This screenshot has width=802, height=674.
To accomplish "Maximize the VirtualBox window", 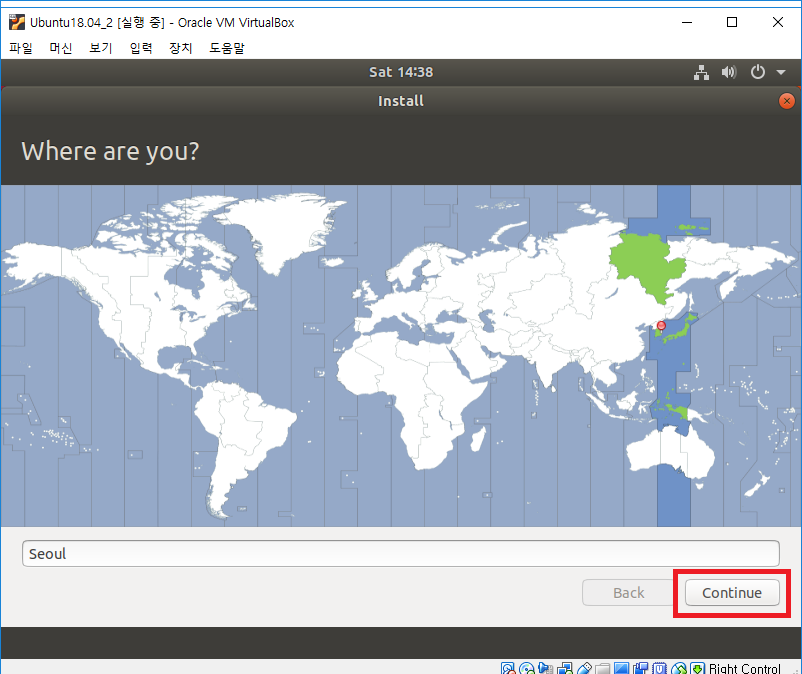I will pos(732,22).
